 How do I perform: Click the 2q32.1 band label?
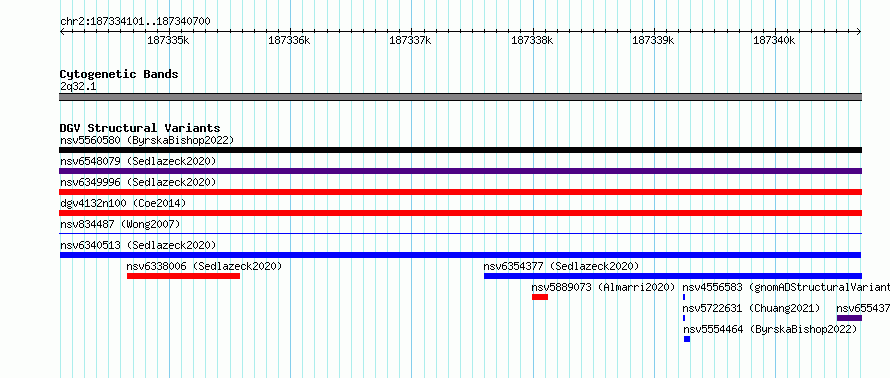[x=77, y=86]
